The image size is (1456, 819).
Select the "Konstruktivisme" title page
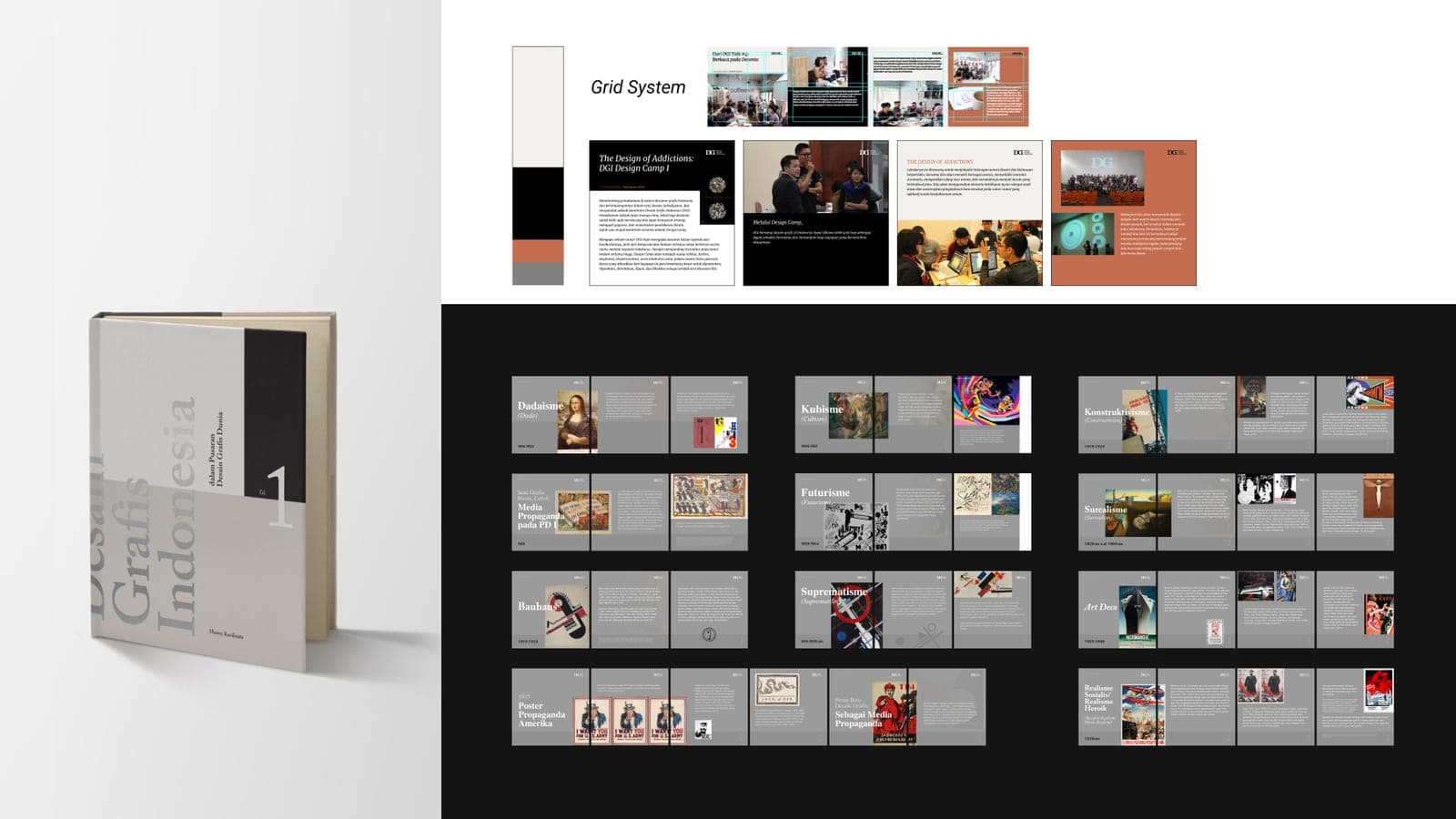point(1117,415)
